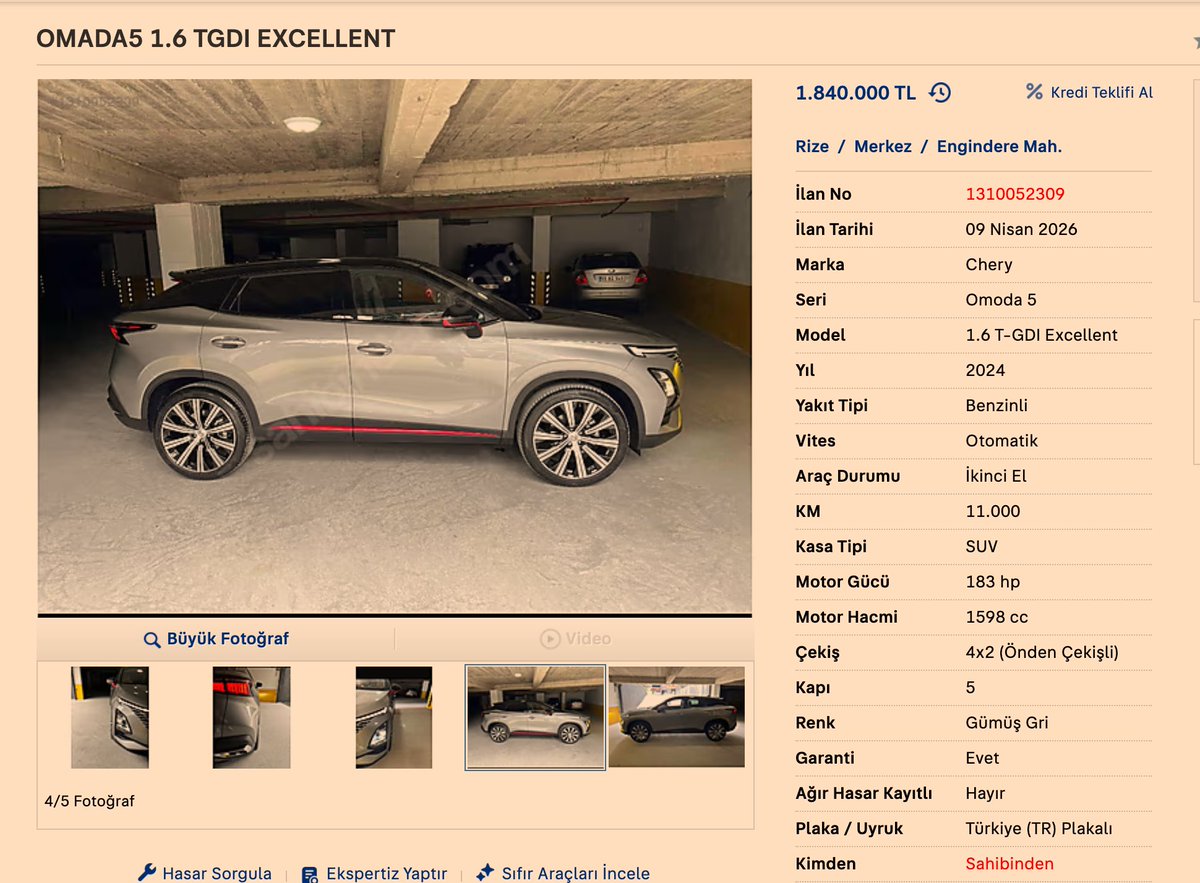Screen dimensions: 1200x883
Task: Click the vehicle condition value İkinci El
Action: (996, 476)
